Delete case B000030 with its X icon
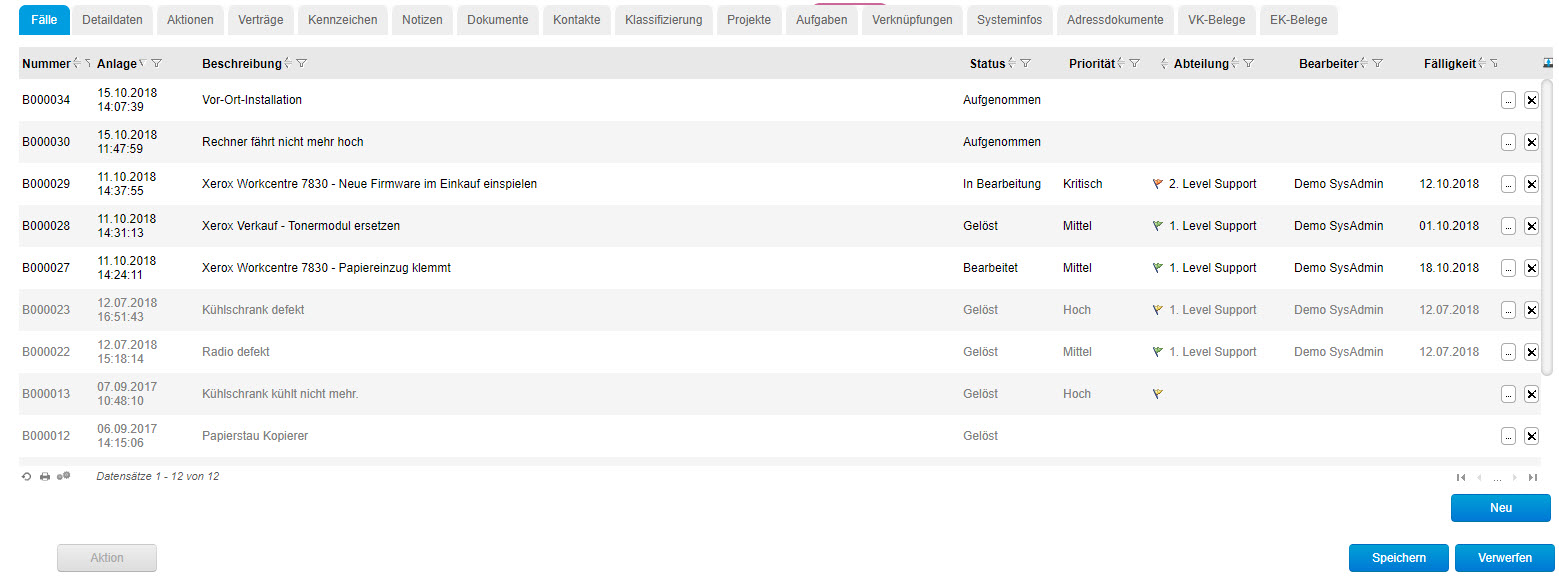 (1531, 142)
